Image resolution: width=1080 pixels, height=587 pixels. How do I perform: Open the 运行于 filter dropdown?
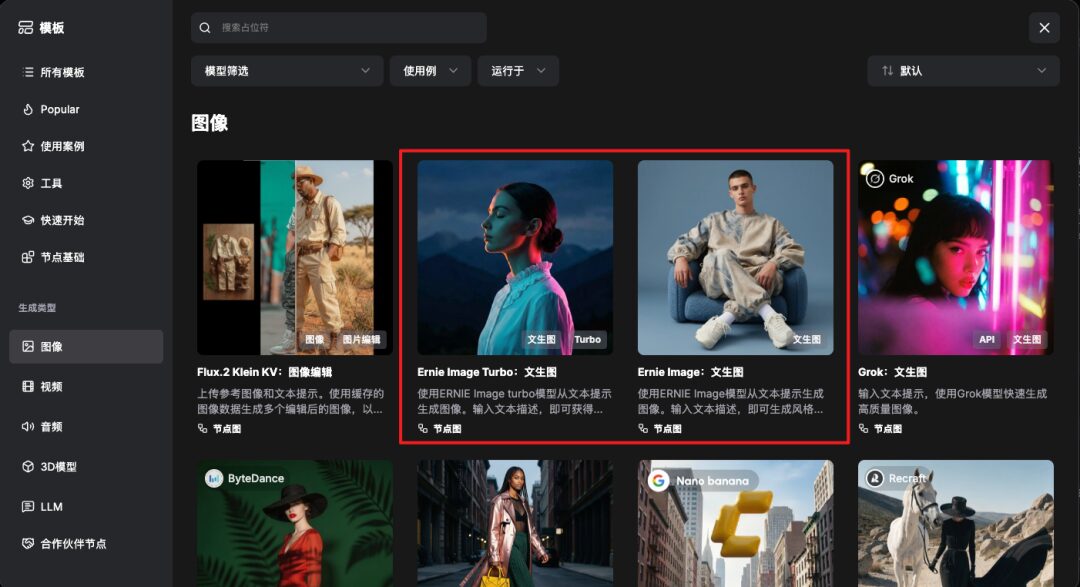[x=518, y=71]
